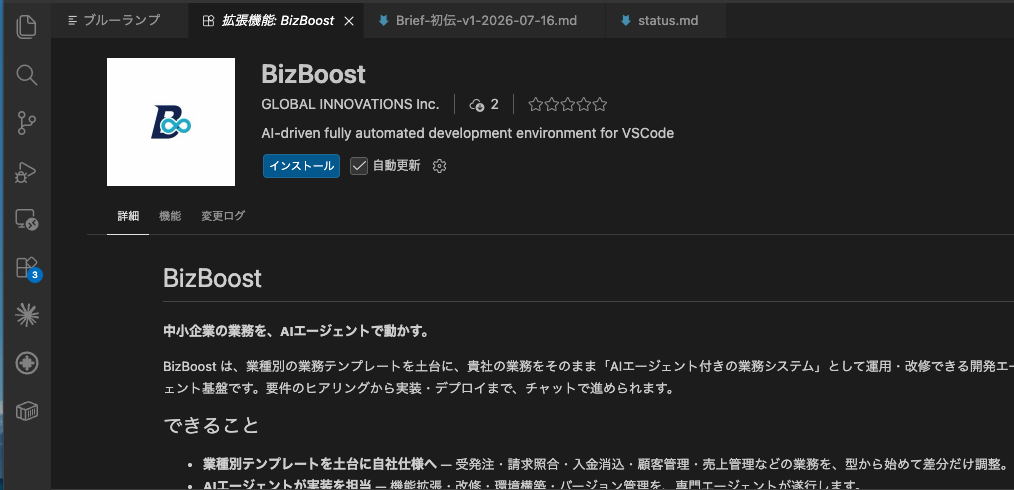Open the GLOBAL INNOVATIONS Inc. publisher link
This screenshot has height=490, width=1014.
click(350, 105)
